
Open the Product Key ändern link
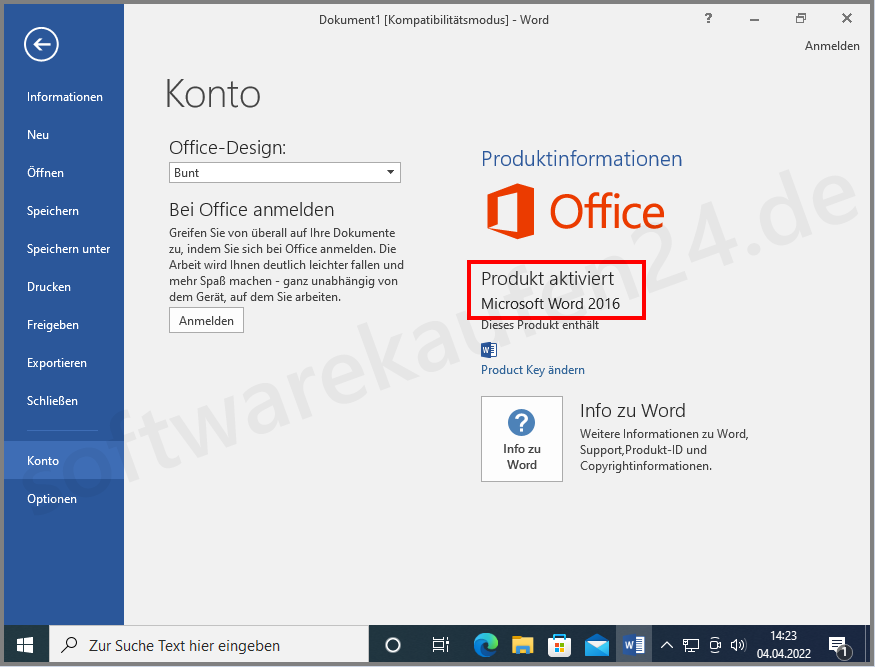tap(532, 370)
